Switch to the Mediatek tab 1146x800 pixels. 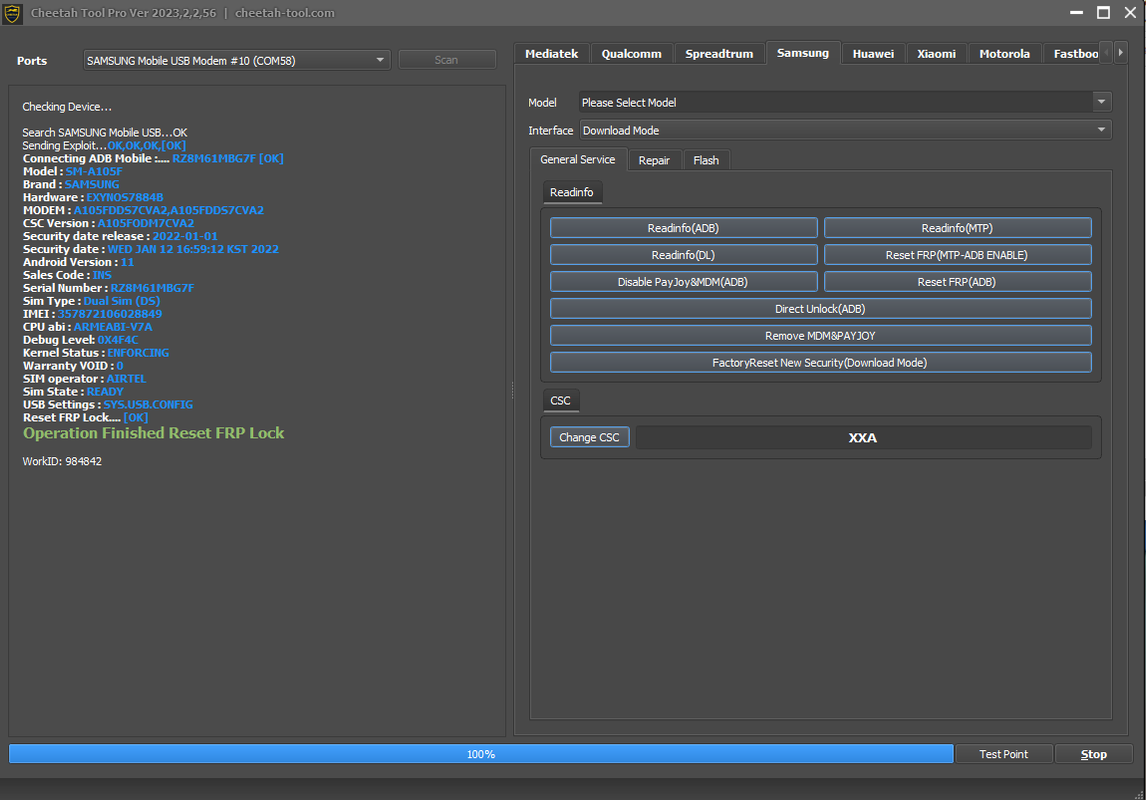pyautogui.click(x=551, y=54)
